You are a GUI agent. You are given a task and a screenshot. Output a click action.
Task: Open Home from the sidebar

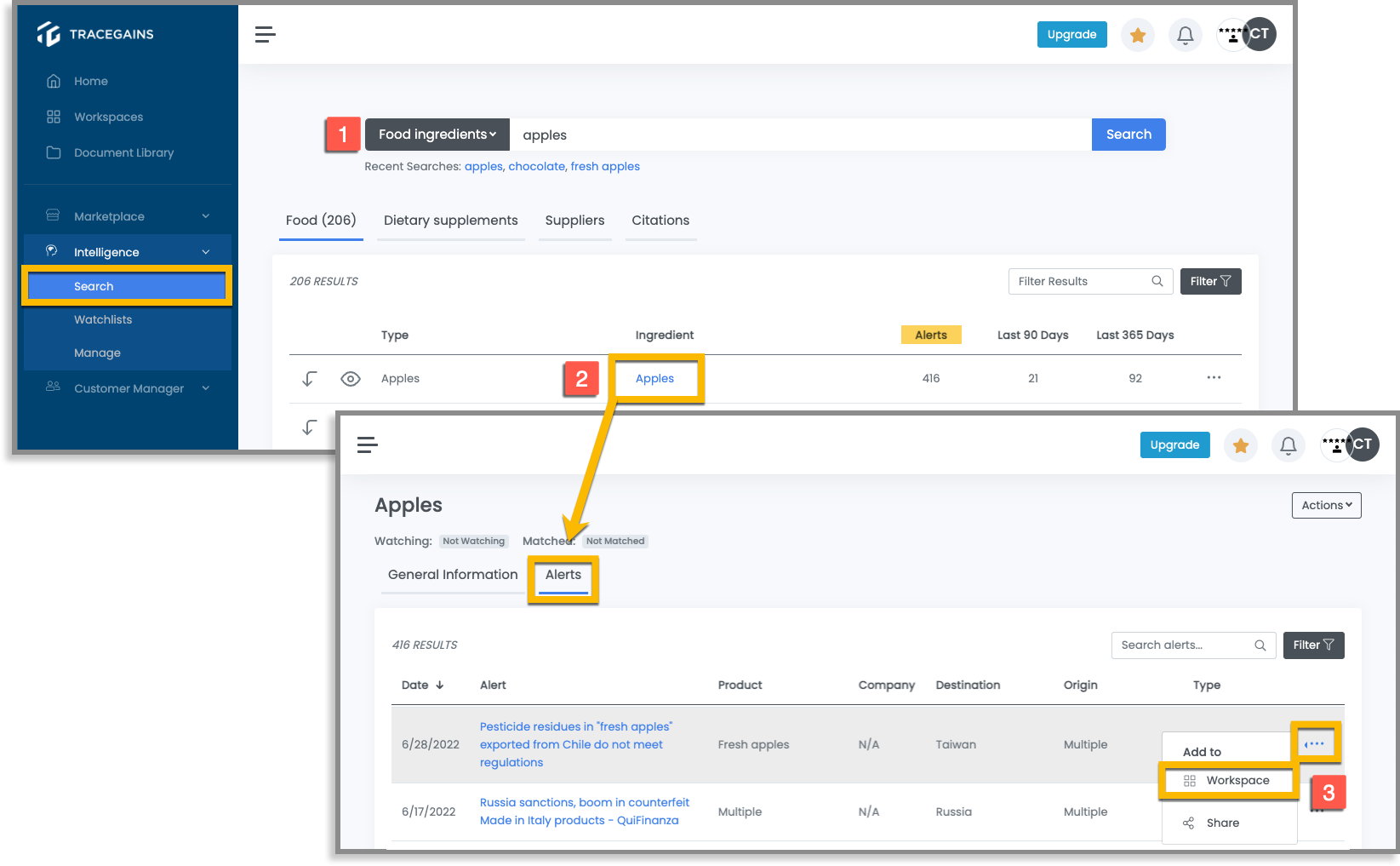point(90,81)
